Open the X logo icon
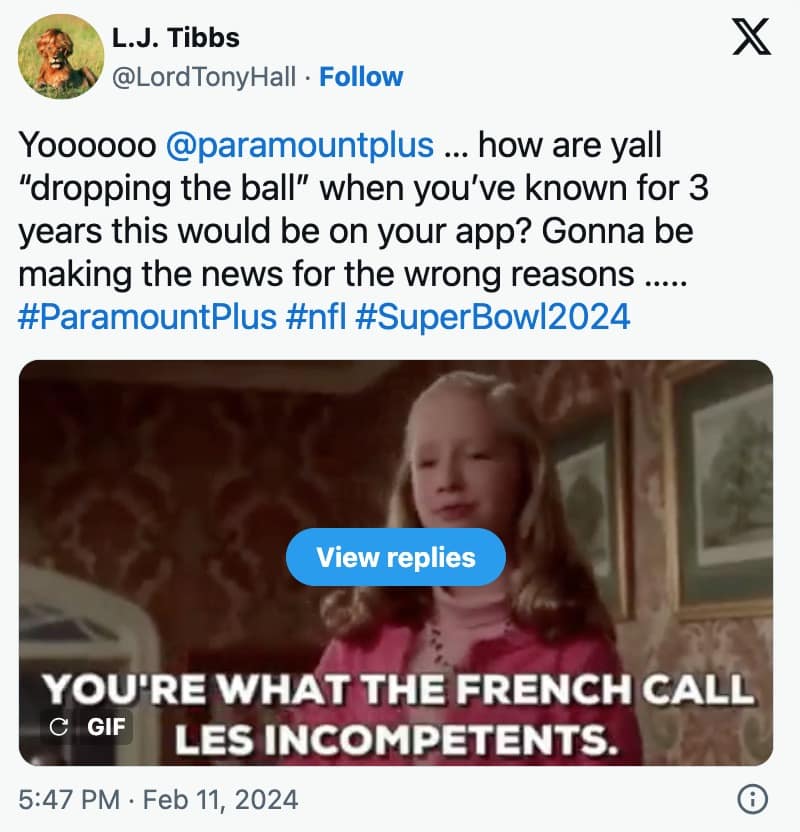This screenshot has width=800, height=832. coord(751,36)
